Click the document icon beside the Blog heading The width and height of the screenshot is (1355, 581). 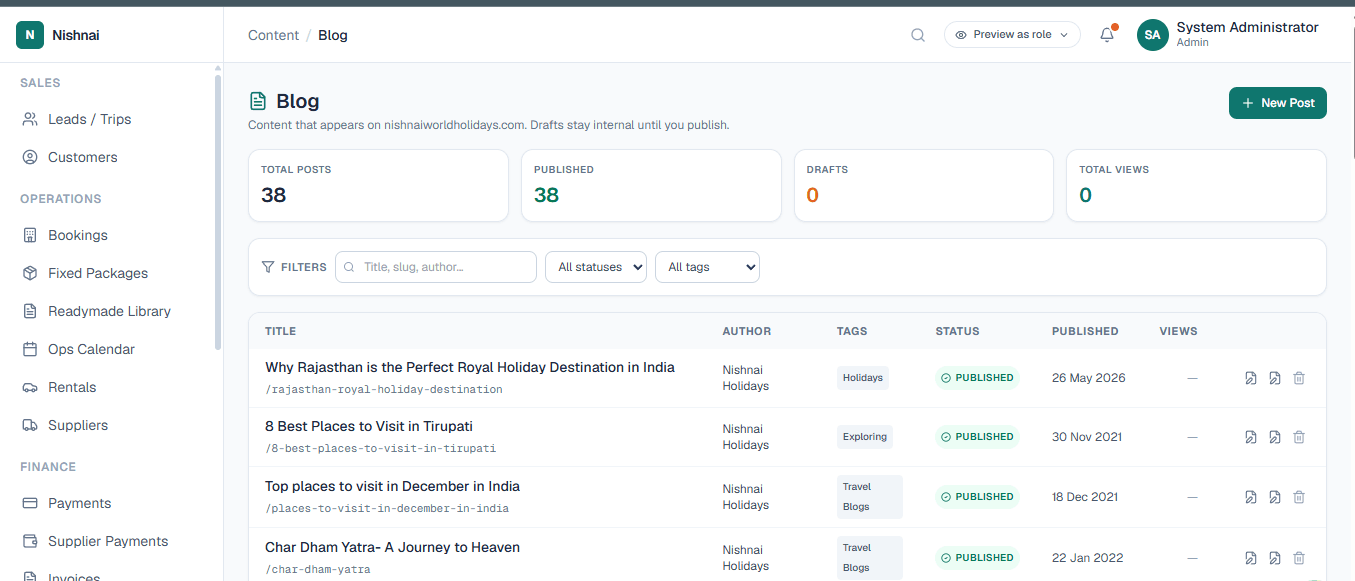click(x=258, y=101)
